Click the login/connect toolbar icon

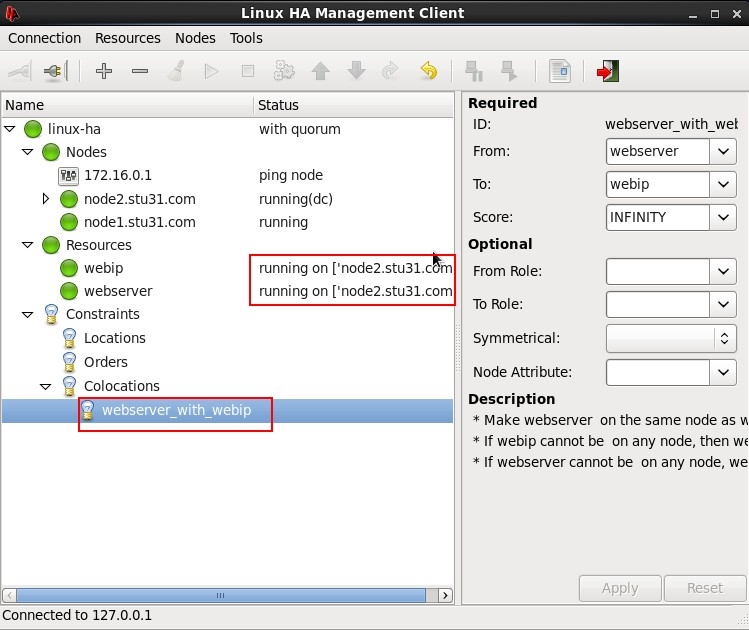pos(20,72)
